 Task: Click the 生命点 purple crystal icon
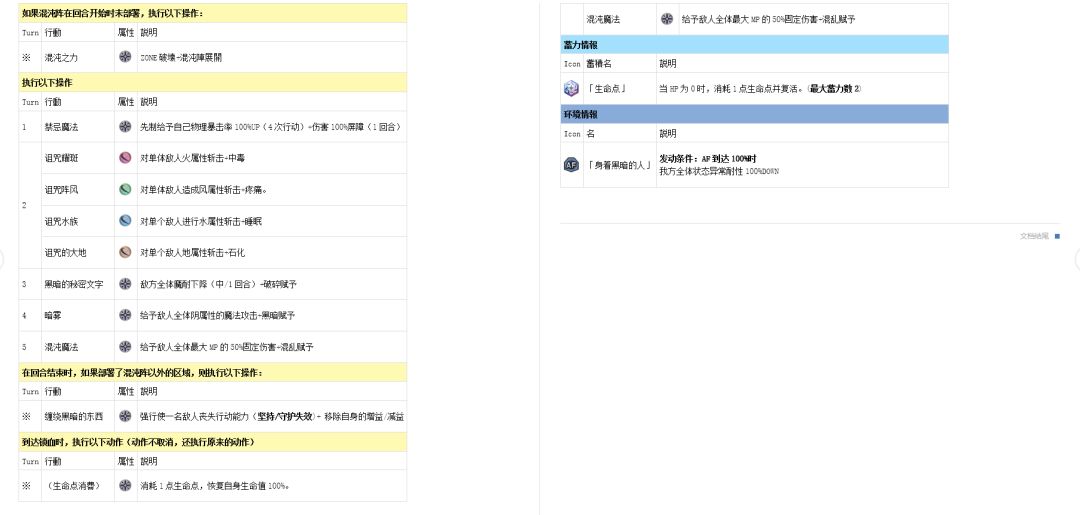click(x=572, y=88)
